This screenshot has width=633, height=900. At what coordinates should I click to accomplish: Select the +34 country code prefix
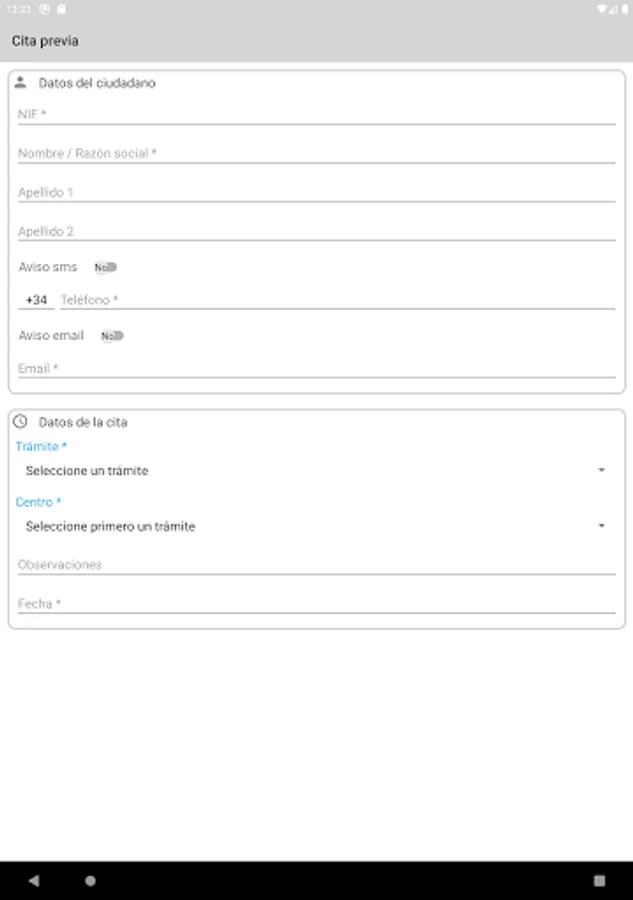pos(36,300)
